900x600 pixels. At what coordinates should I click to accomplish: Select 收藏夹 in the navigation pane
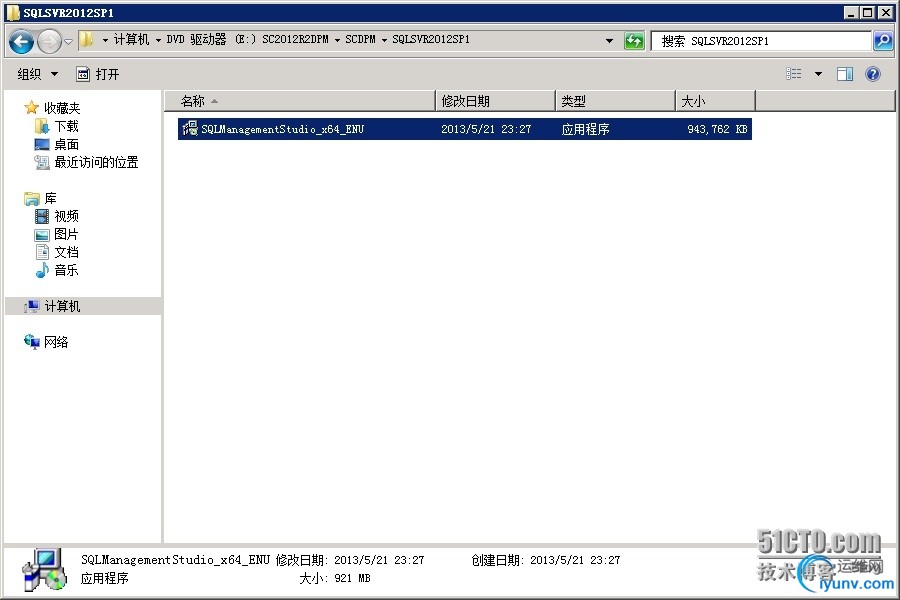pos(62,108)
